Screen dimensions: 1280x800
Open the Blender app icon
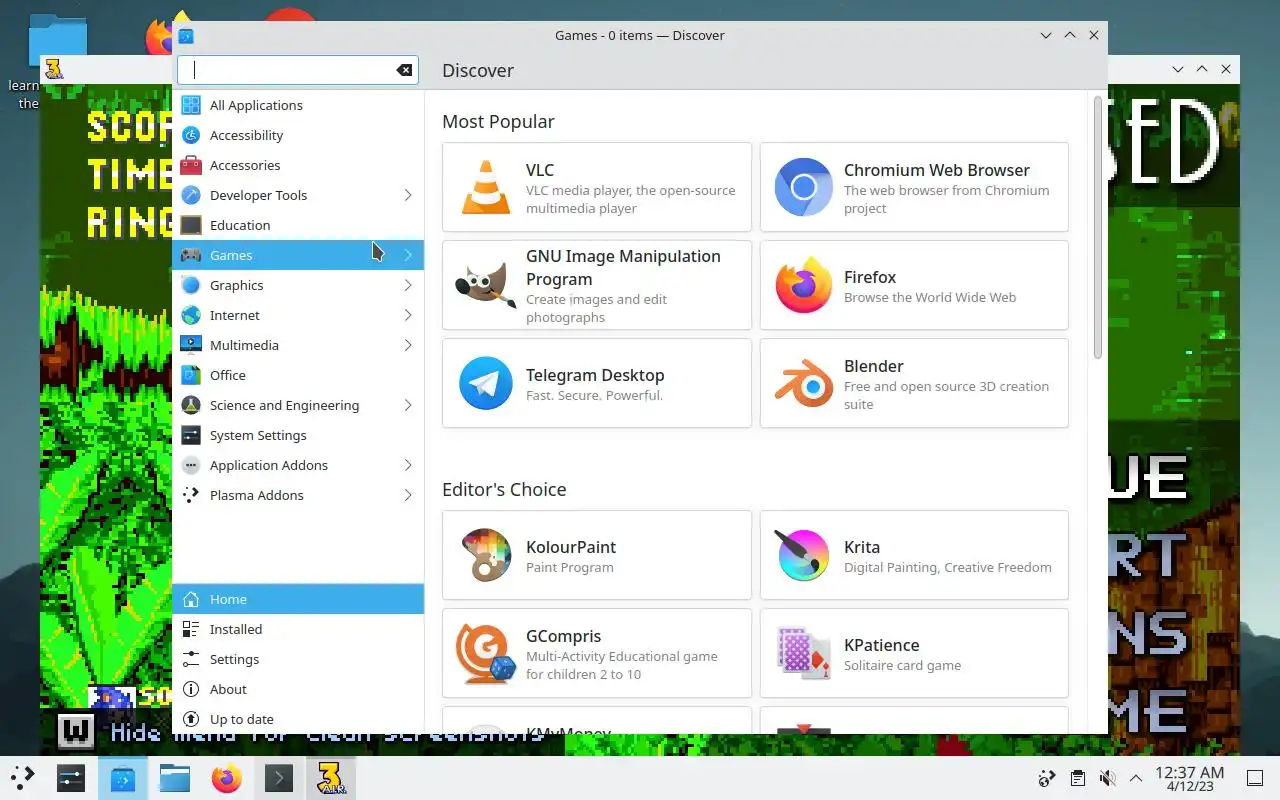click(x=803, y=383)
